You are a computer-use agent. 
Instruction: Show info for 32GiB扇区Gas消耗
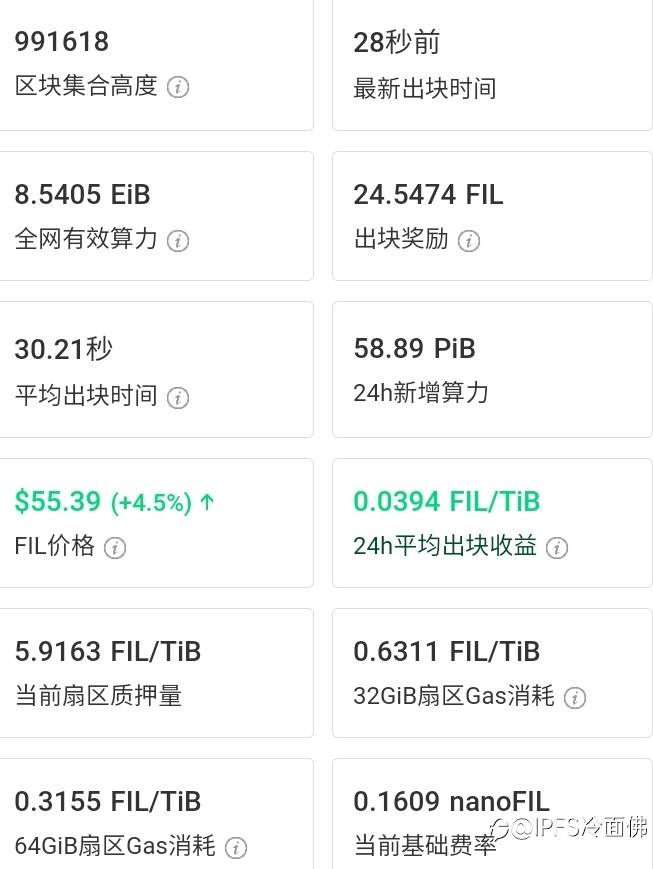574,697
